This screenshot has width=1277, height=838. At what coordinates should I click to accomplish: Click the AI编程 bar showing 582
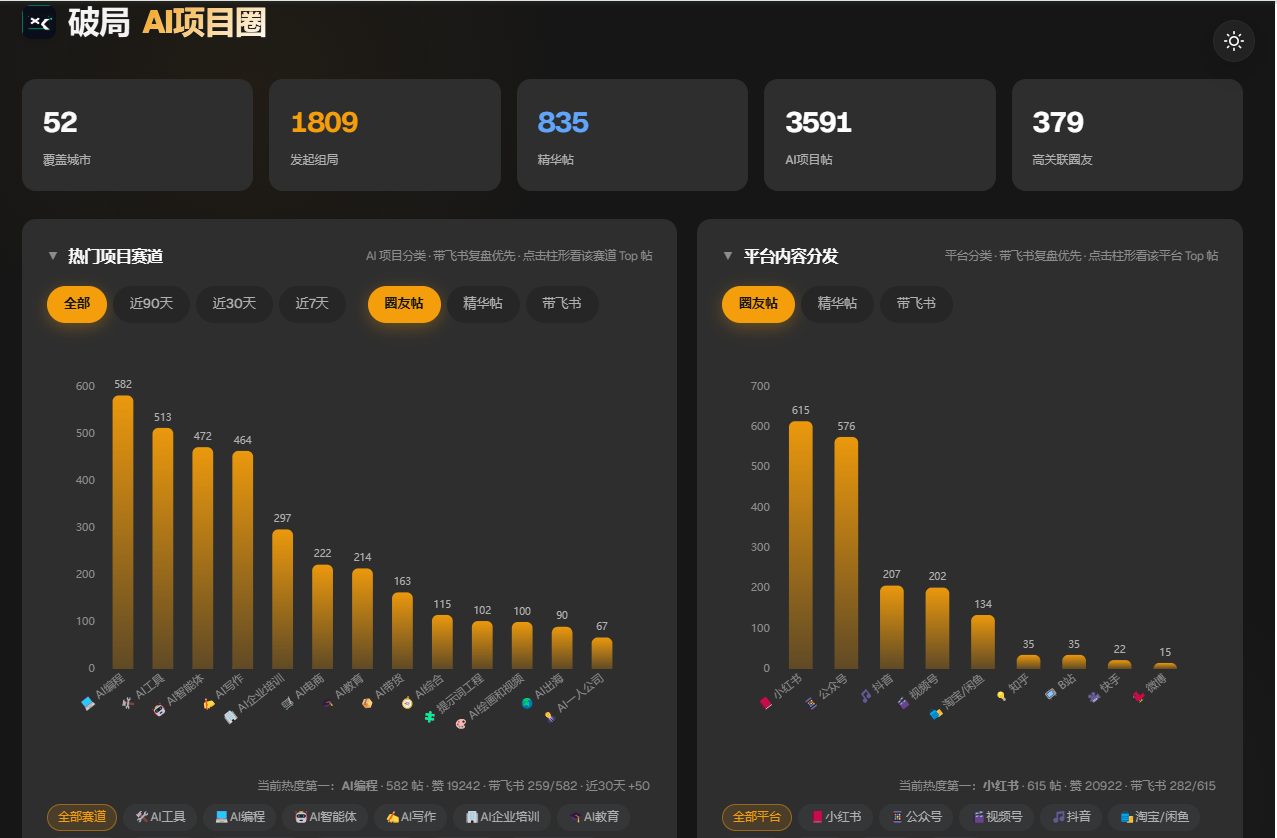[123, 532]
